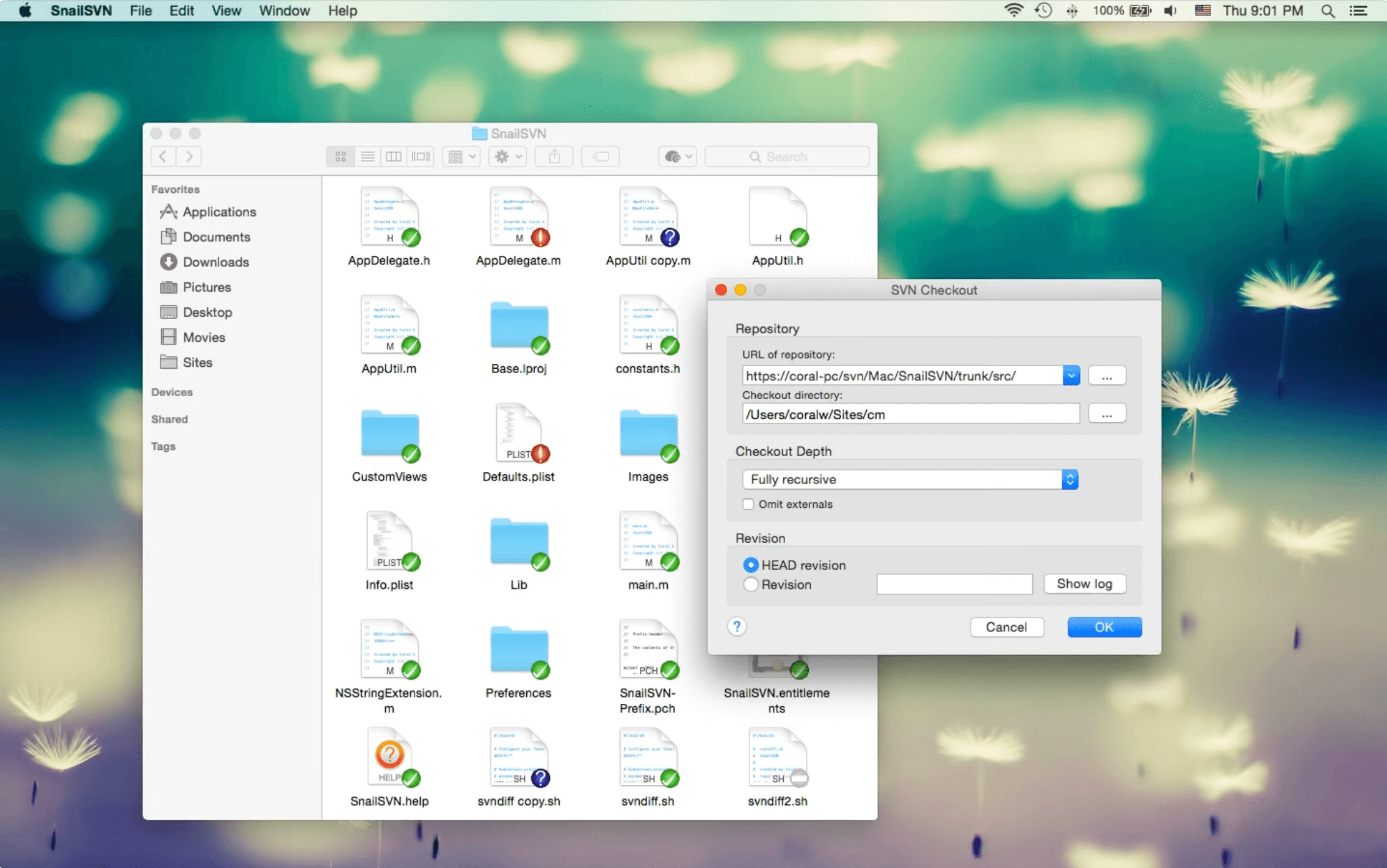
Task: Select the Defaults.plist file icon
Action: point(519,433)
